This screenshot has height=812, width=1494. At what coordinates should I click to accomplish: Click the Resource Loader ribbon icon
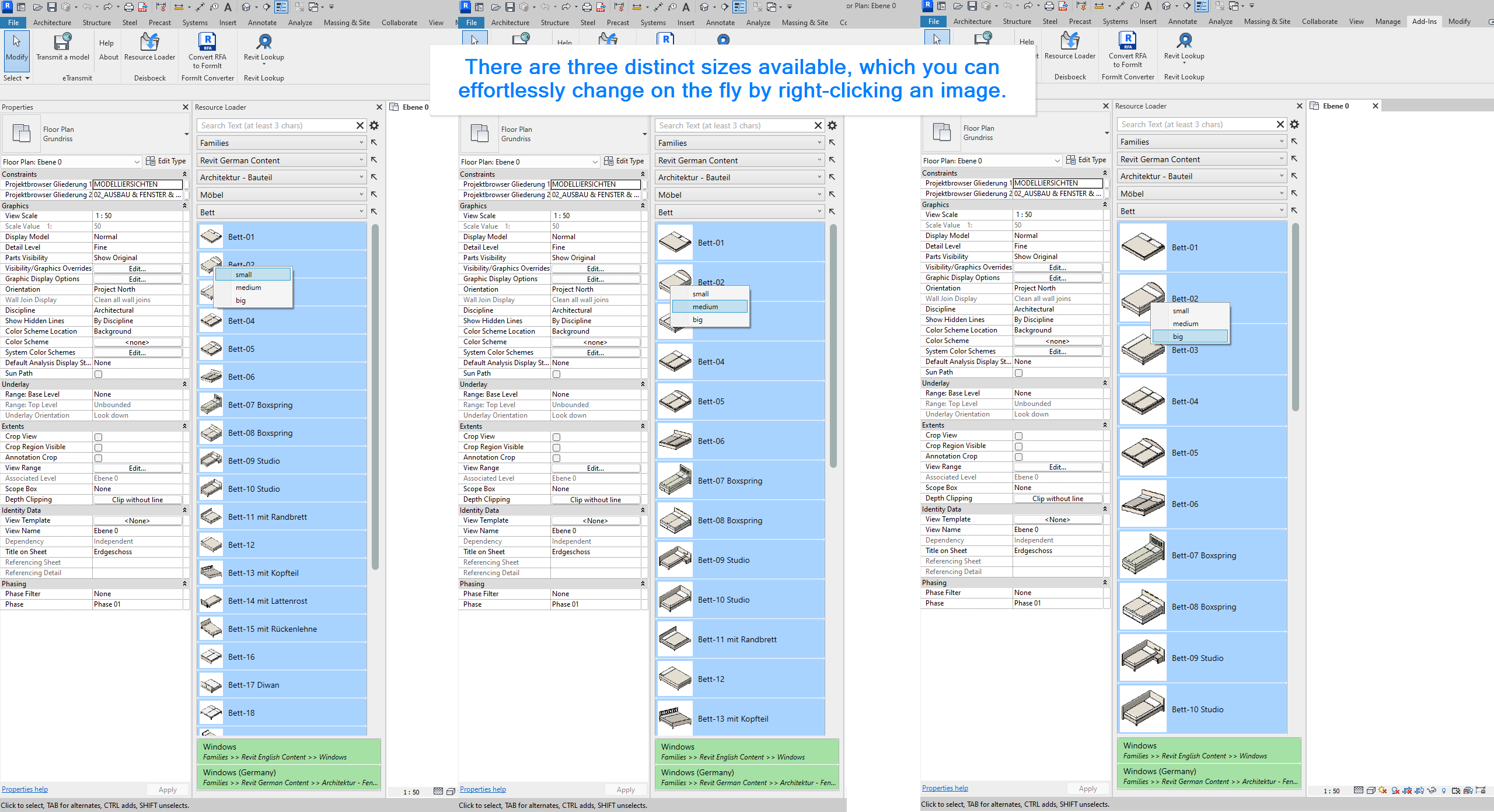point(149,42)
